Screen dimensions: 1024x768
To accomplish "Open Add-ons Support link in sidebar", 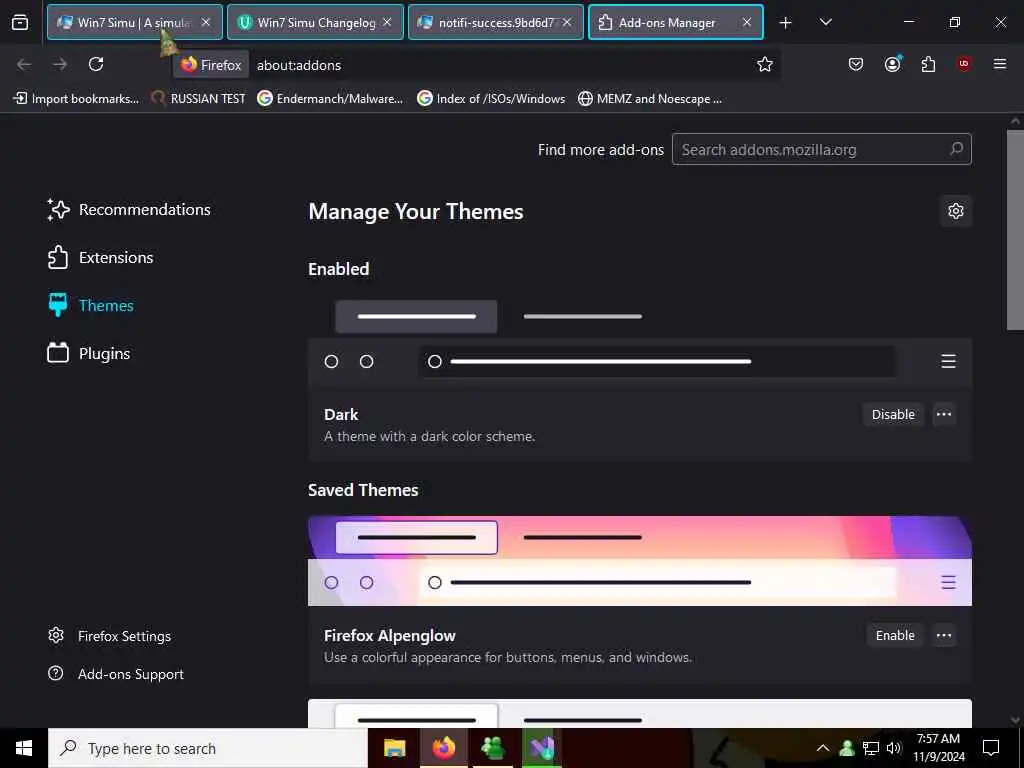I will (116, 674).
